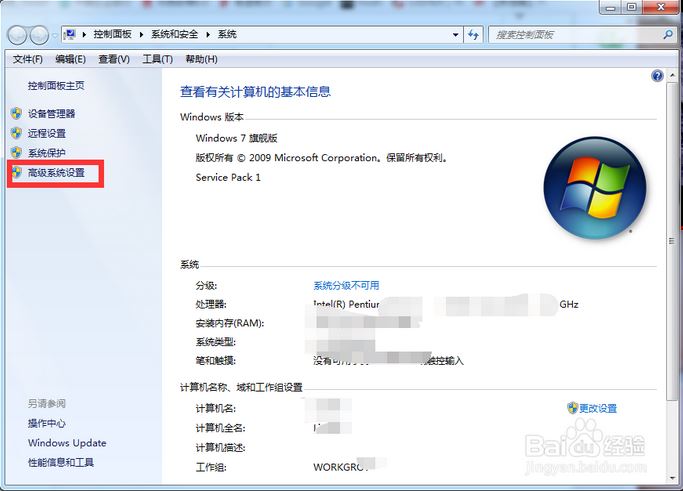Click the Windows 版本 section heading

[212, 117]
